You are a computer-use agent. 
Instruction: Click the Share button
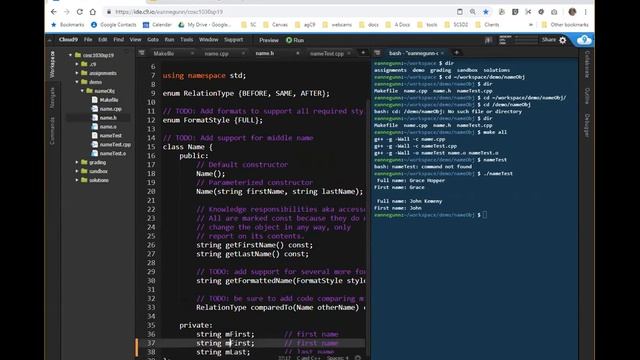[x=549, y=40]
